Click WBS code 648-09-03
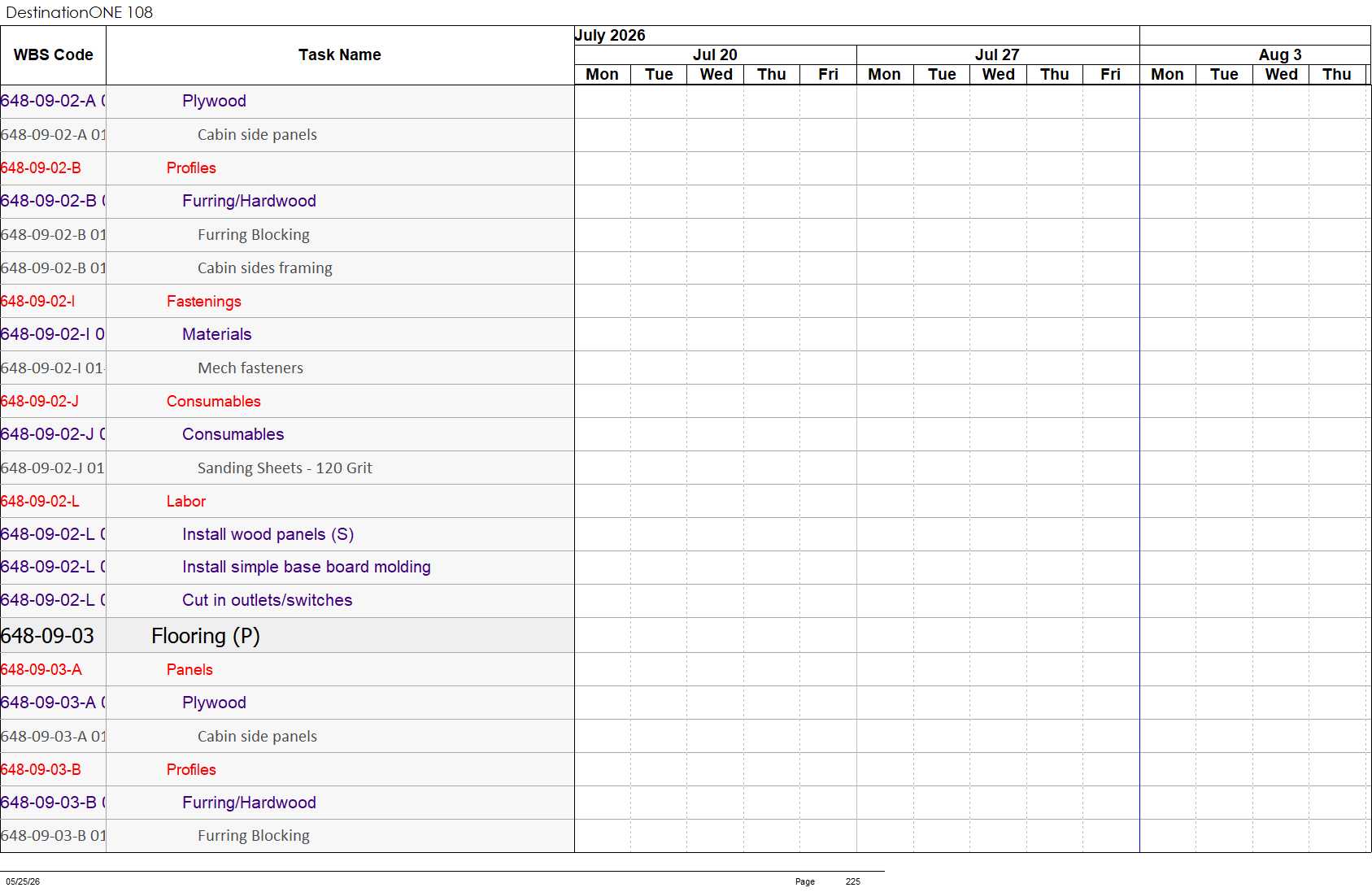Image resolution: width=1372 pixels, height=892 pixels. point(47,636)
